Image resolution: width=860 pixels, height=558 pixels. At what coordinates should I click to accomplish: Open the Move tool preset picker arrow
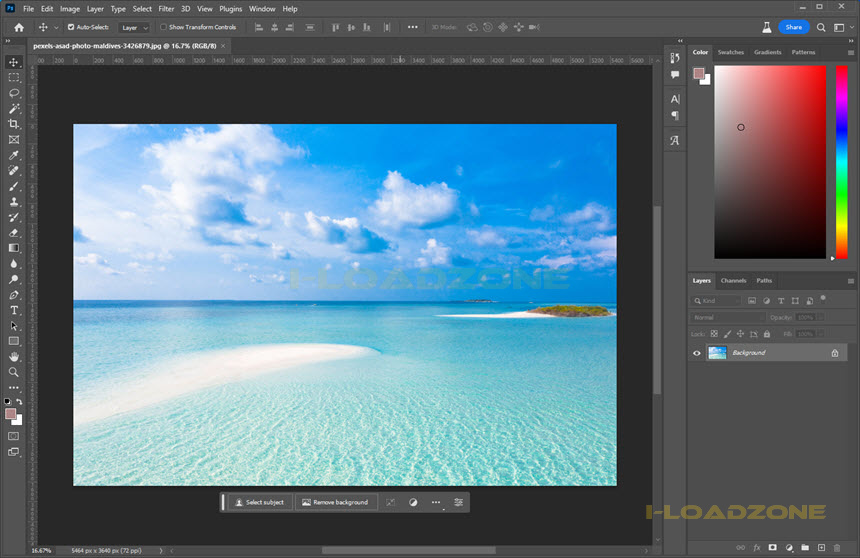(56, 27)
